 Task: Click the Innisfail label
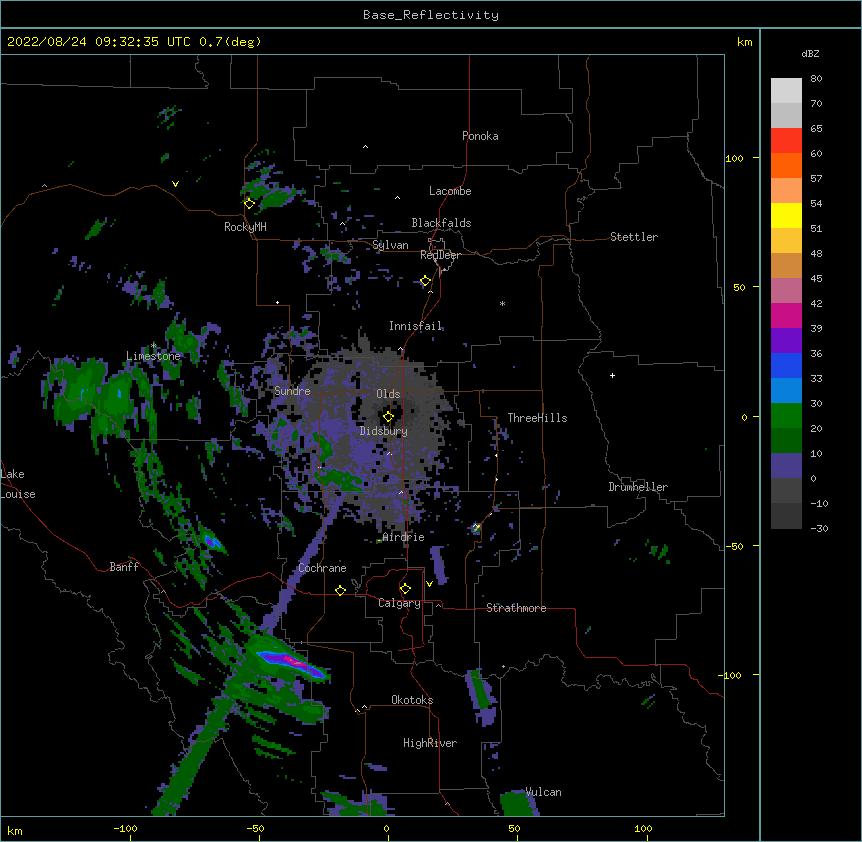416,326
